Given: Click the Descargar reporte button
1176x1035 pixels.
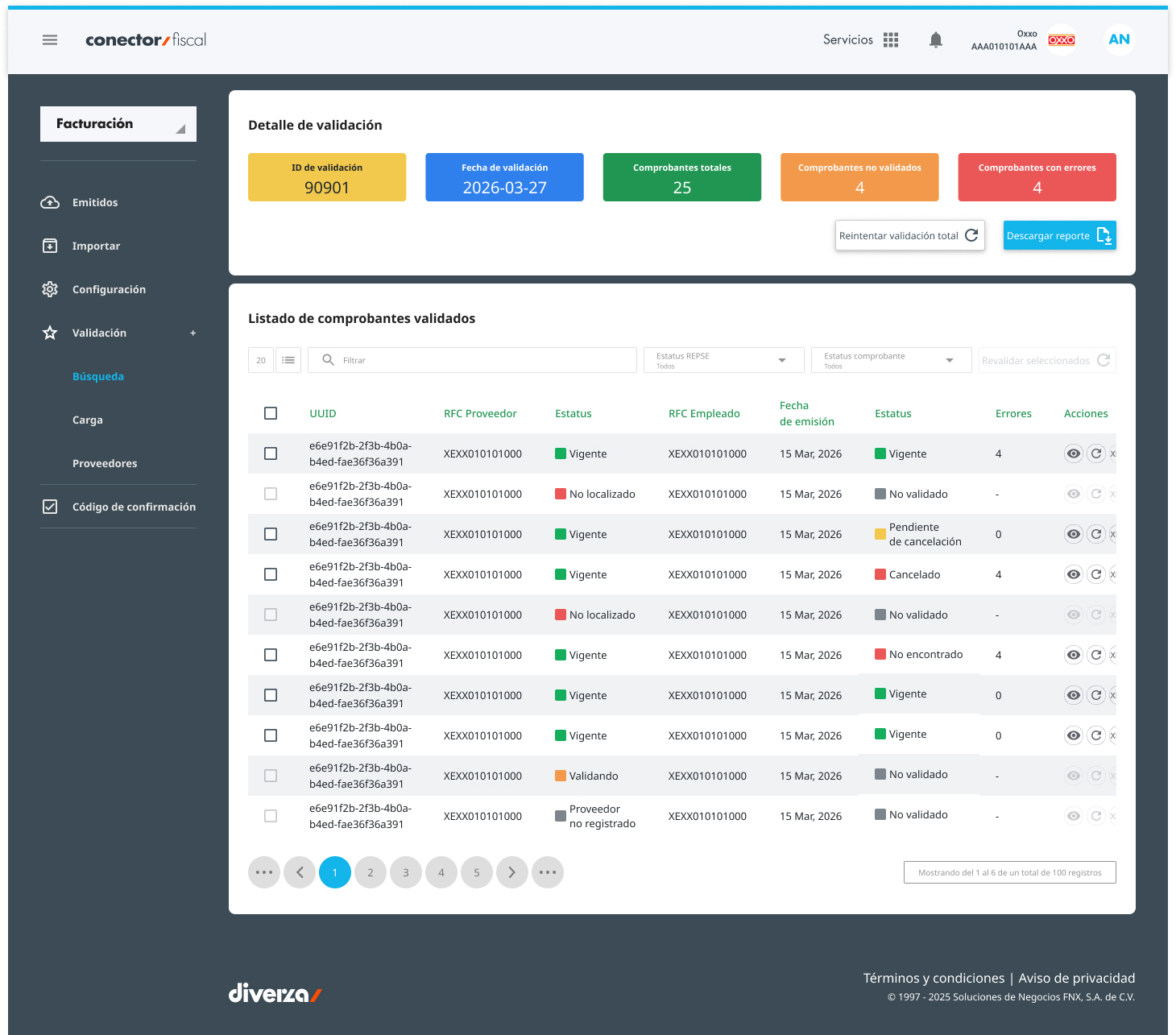Looking at the screenshot, I should (x=1059, y=235).
